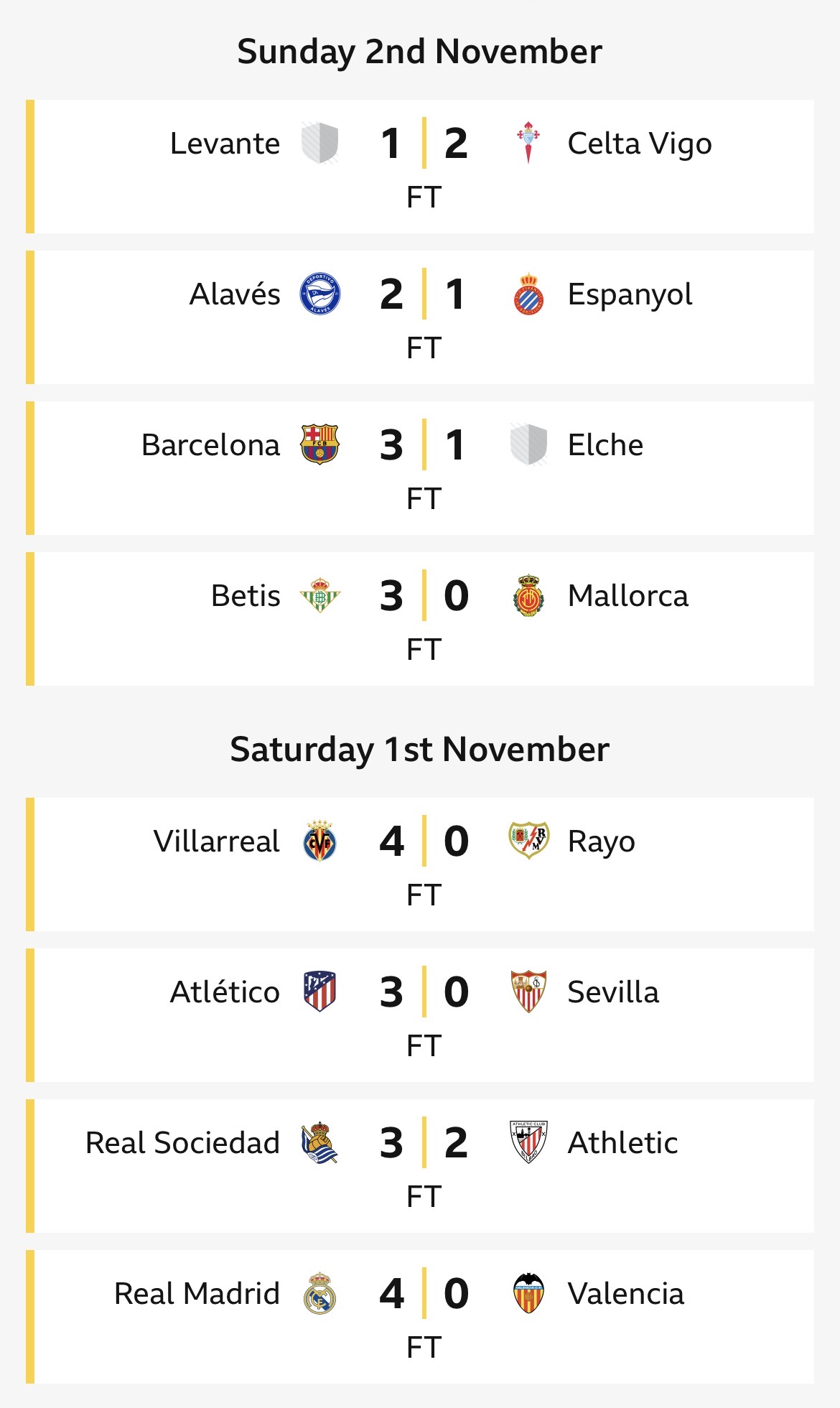Click the Athletic Club badge
The width and height of the screenshot is (840, 1408).
529,1142
